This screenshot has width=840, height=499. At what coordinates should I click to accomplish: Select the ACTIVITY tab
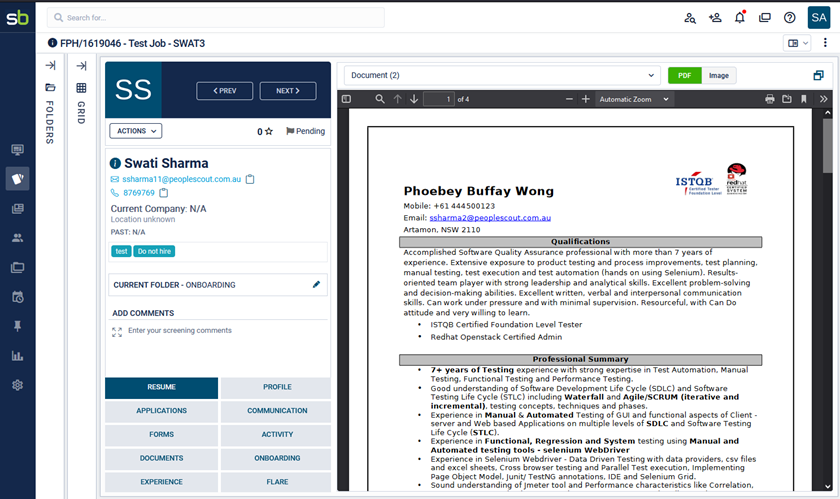point(277,434)
